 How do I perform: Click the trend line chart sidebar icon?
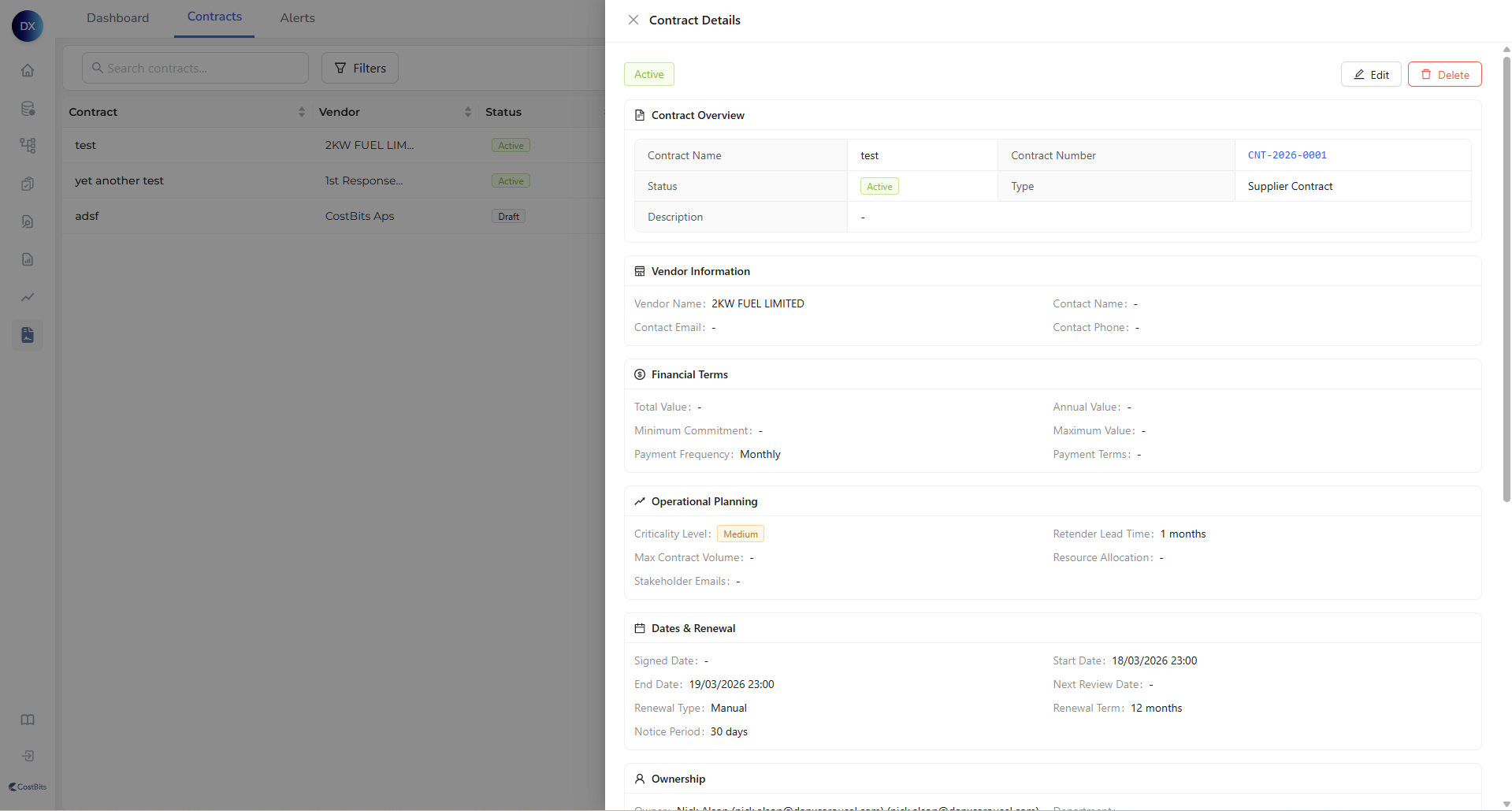(x=28, y=297)
